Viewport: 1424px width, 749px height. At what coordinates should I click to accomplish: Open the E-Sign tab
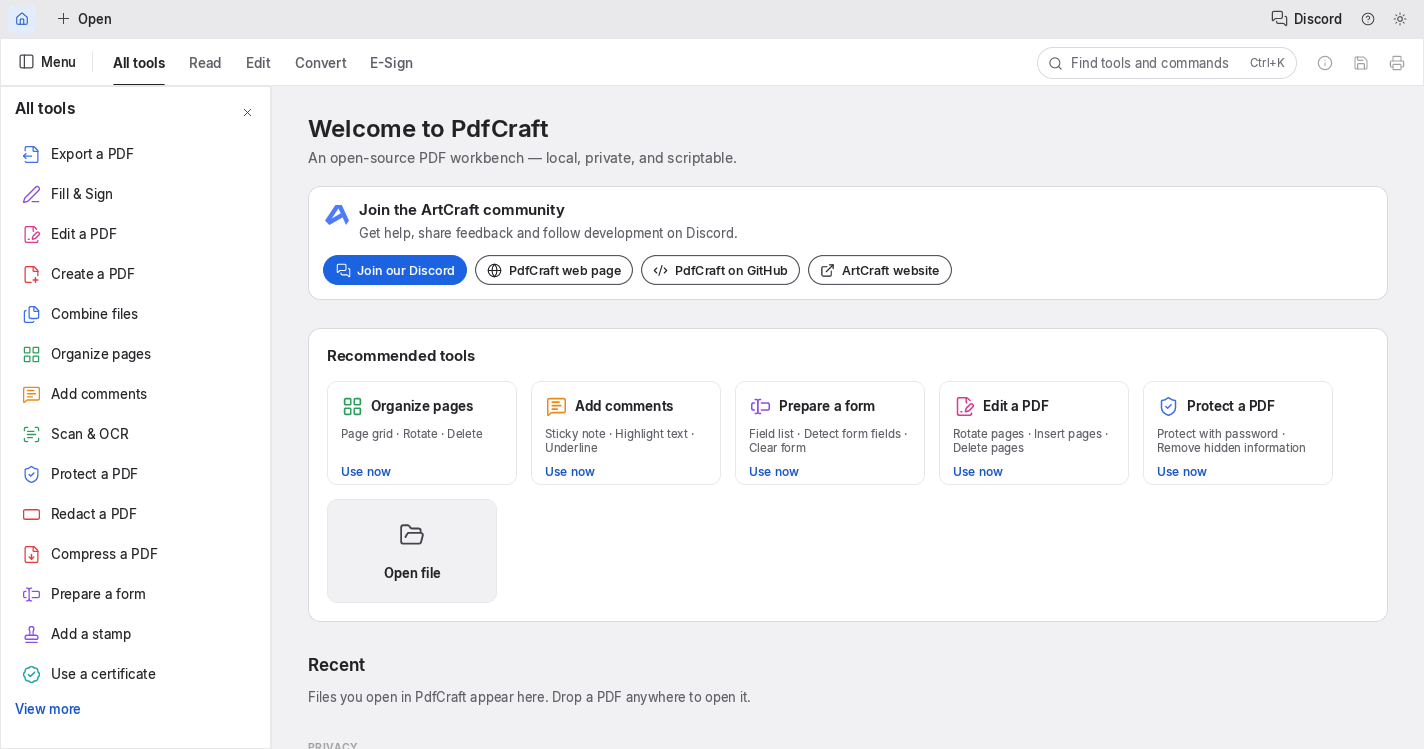391,63
